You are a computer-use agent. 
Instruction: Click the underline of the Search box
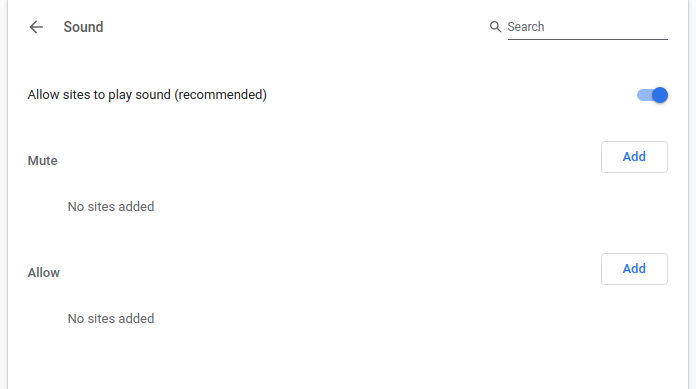[x=587, y=39]
